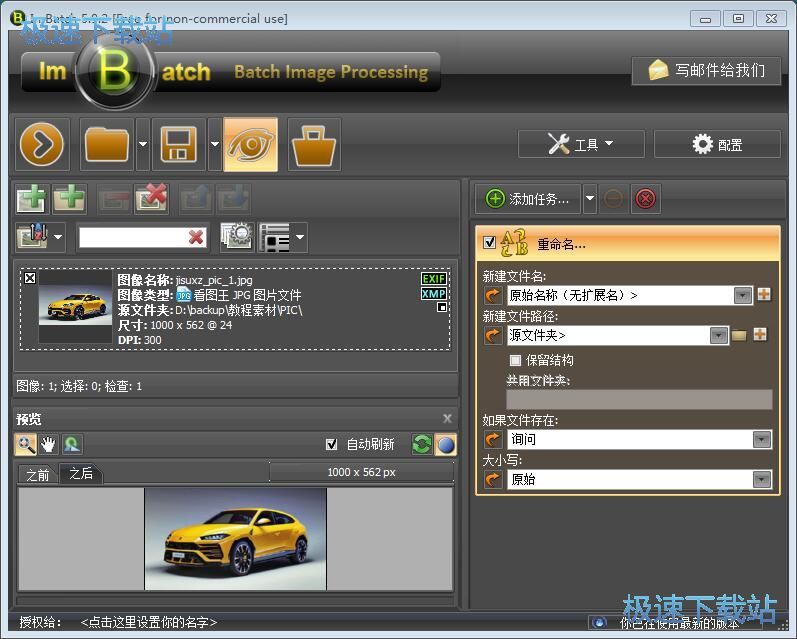797x639 pixels.
Task: Click the floppy disk save icon
Action: pos(178,144)
